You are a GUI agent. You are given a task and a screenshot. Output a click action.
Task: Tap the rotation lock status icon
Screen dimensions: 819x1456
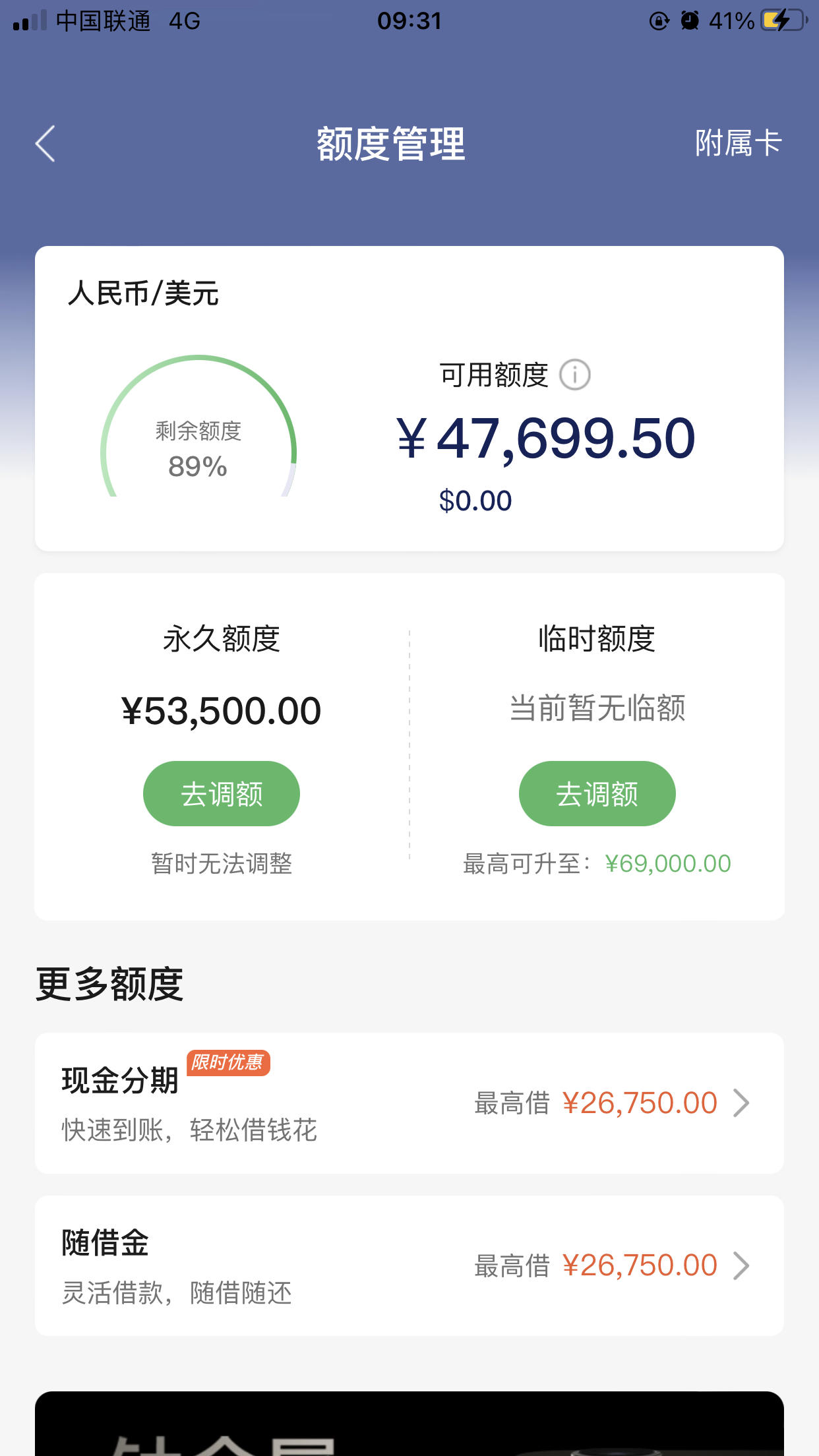tap(659, 21)
